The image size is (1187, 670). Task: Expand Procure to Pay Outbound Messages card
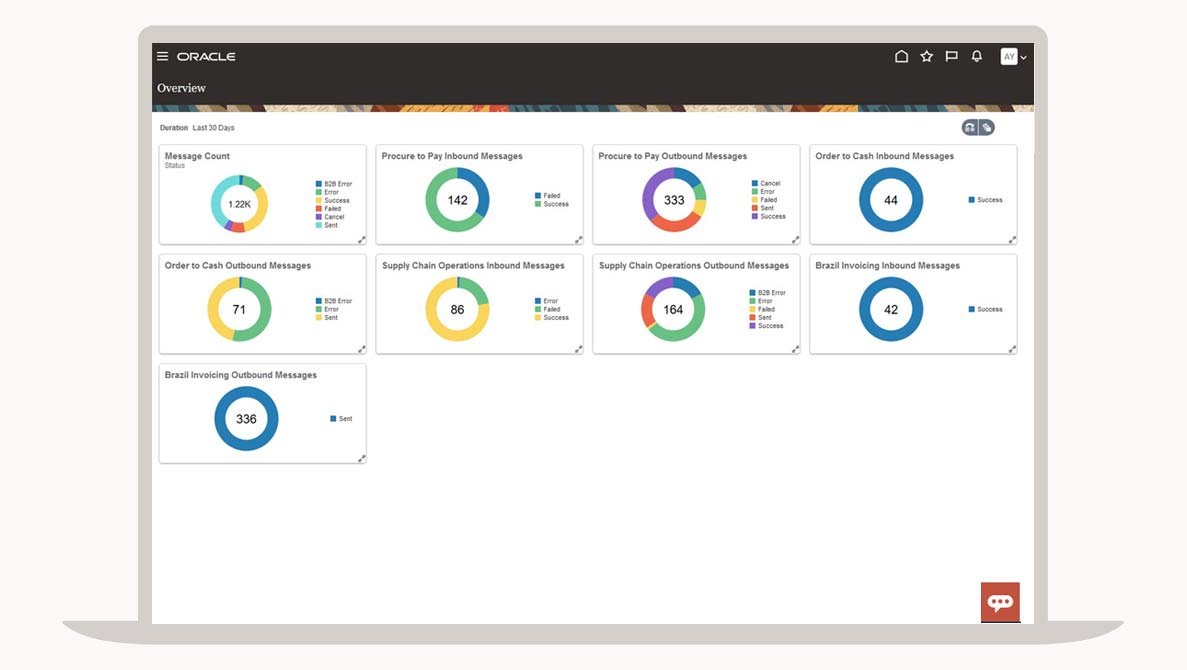(795, 240)
